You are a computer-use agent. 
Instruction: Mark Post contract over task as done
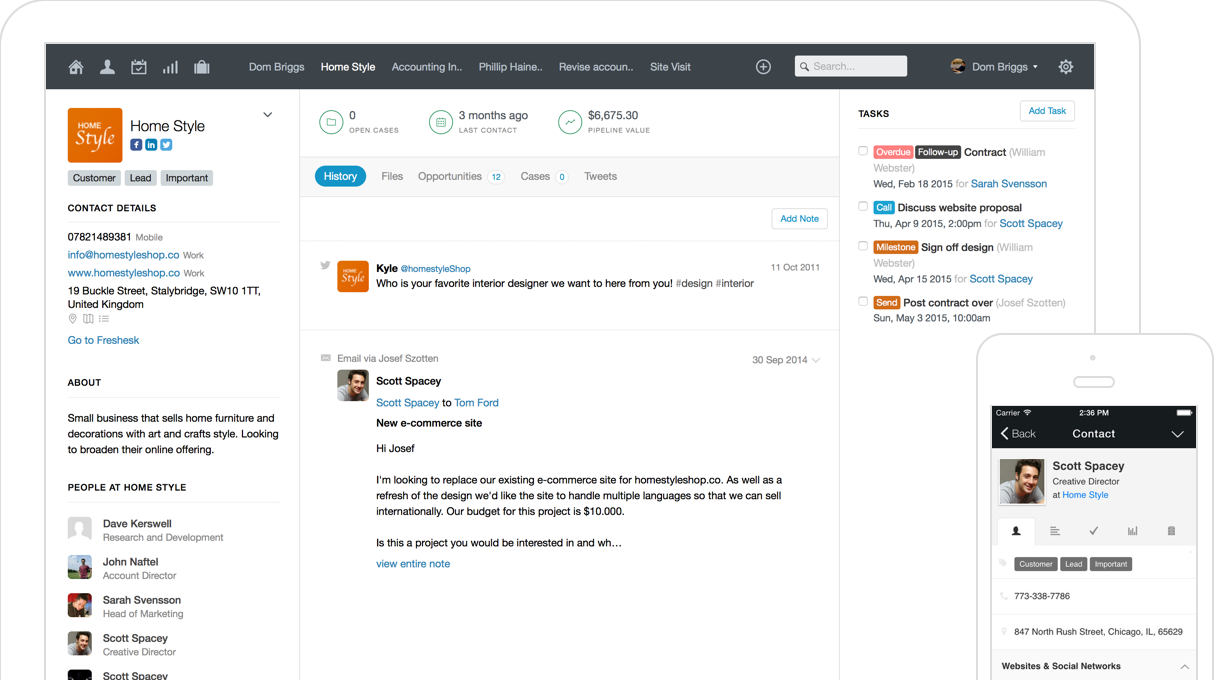[863, 301]
